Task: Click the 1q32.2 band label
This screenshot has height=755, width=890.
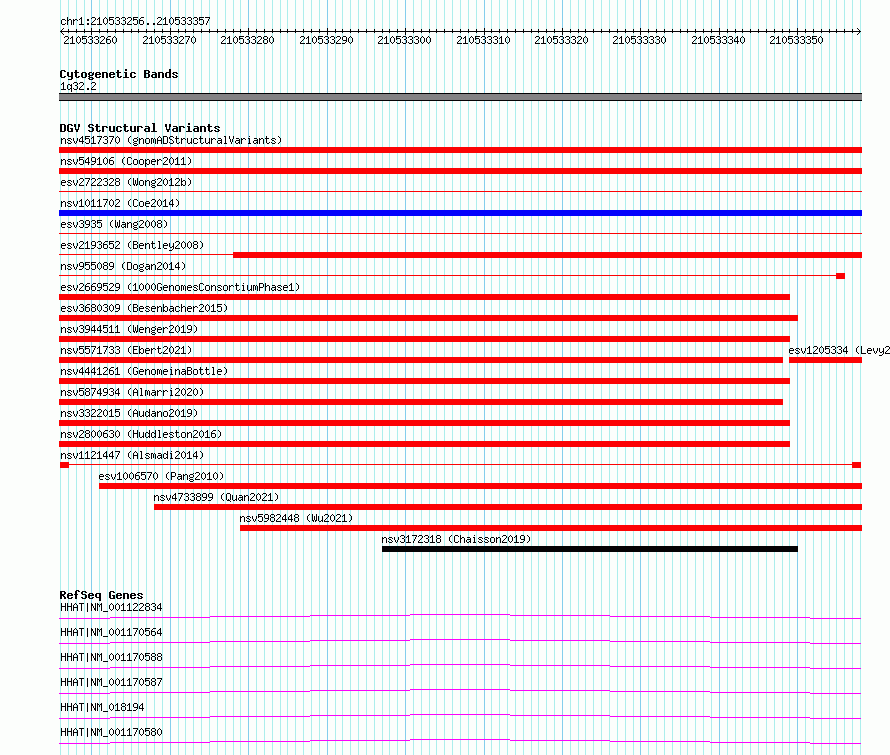Action: [78, 86]
